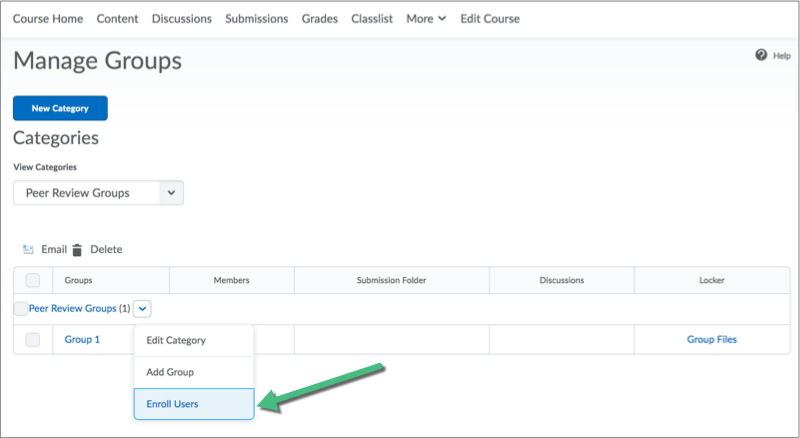Open the Peer Review Groups category link

pyautogui.click(x=72, y=308)
